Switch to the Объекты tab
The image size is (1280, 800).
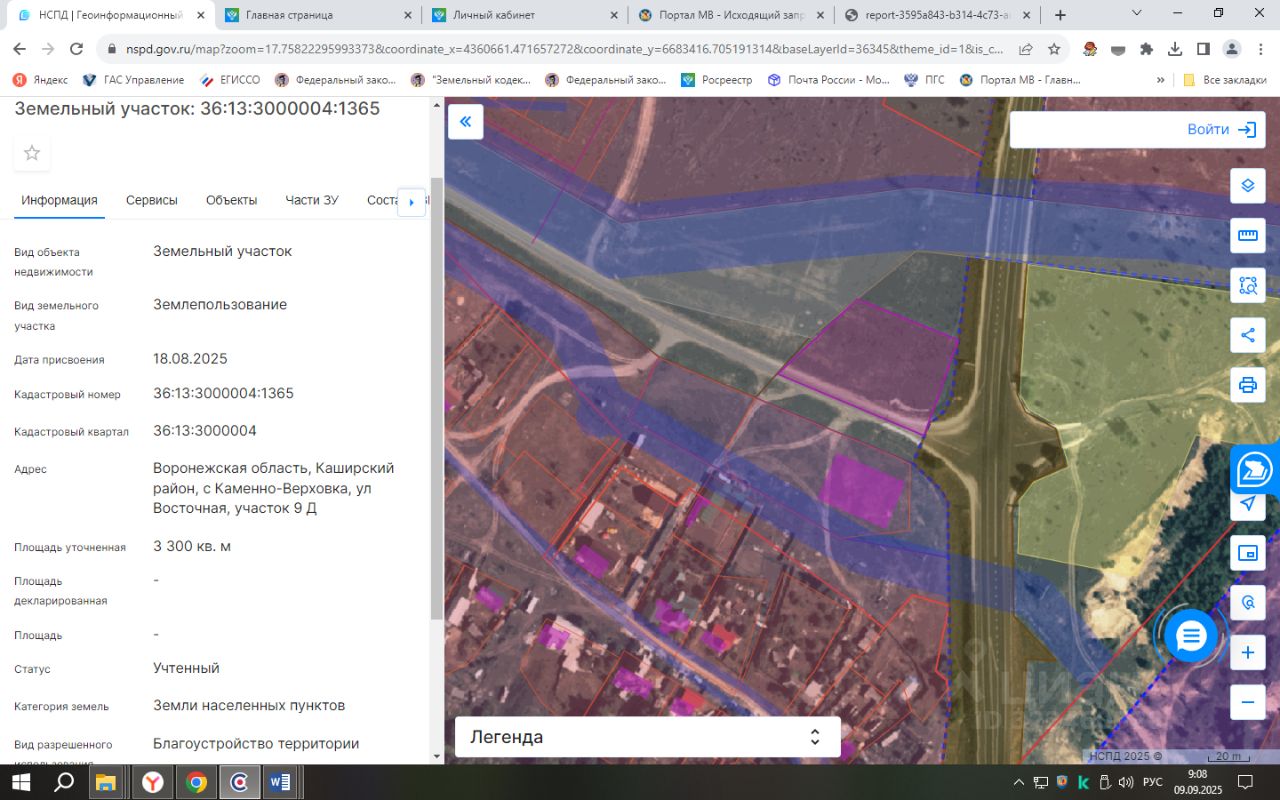pyautogui.click(x=231, y=200)
